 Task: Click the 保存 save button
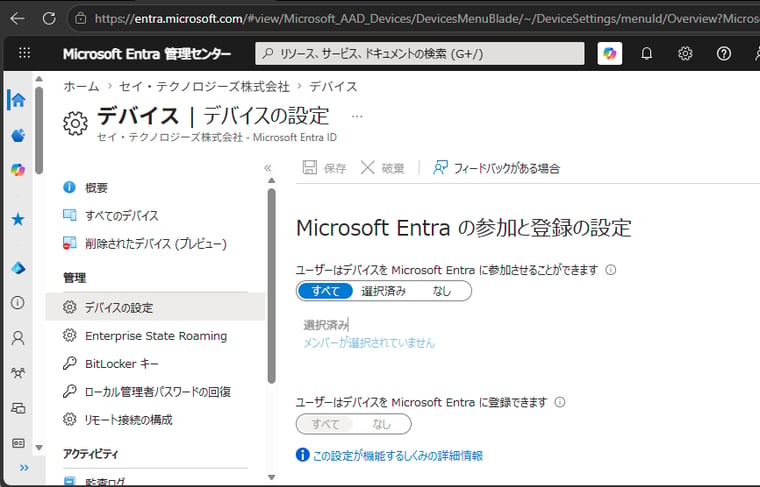click(324, 168)
